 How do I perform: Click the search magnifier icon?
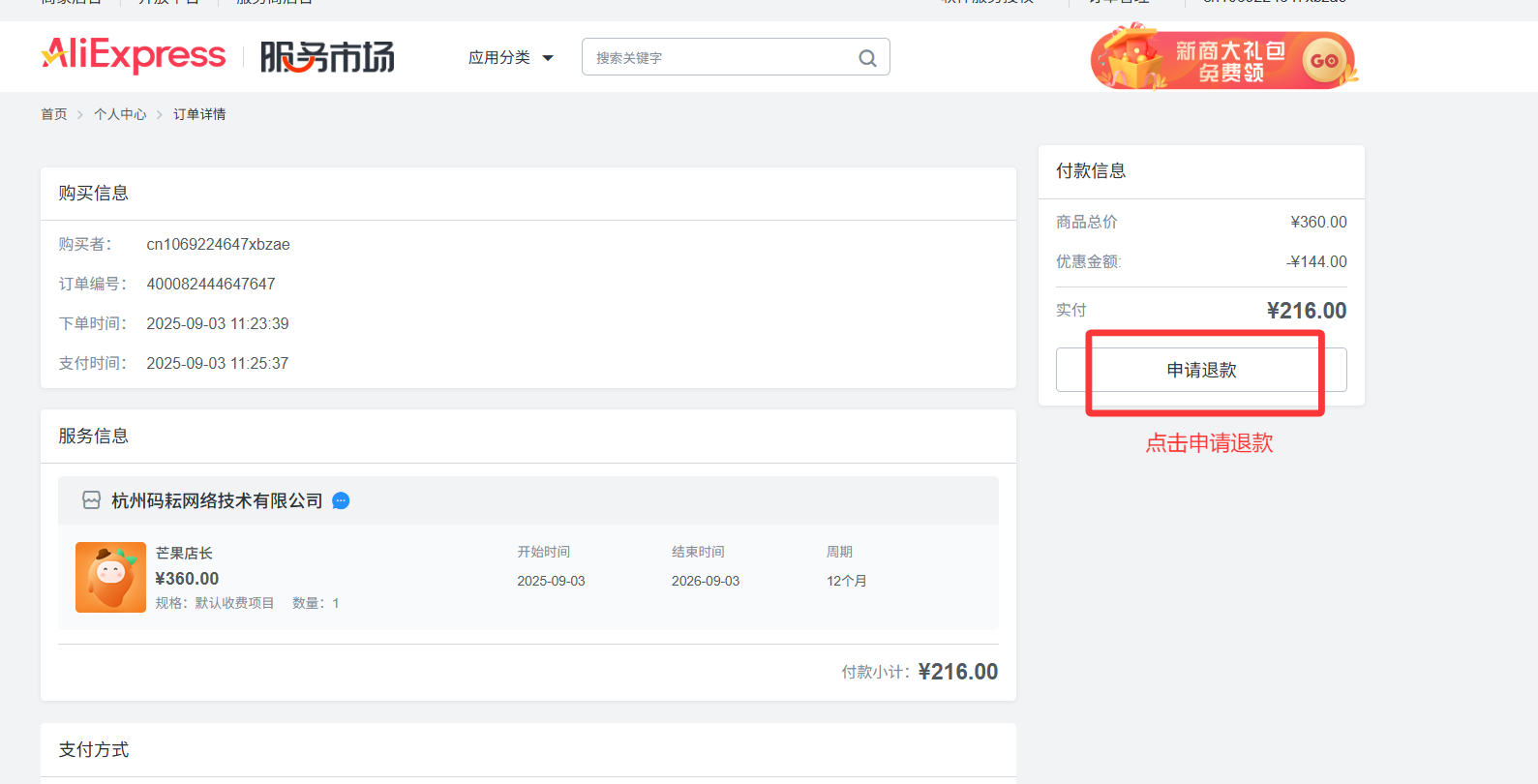pyautogui.click(x=867, y=58)
